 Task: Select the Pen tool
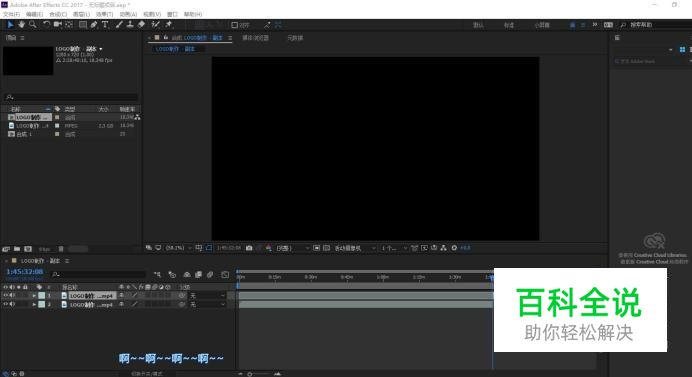tap(94, 25)
